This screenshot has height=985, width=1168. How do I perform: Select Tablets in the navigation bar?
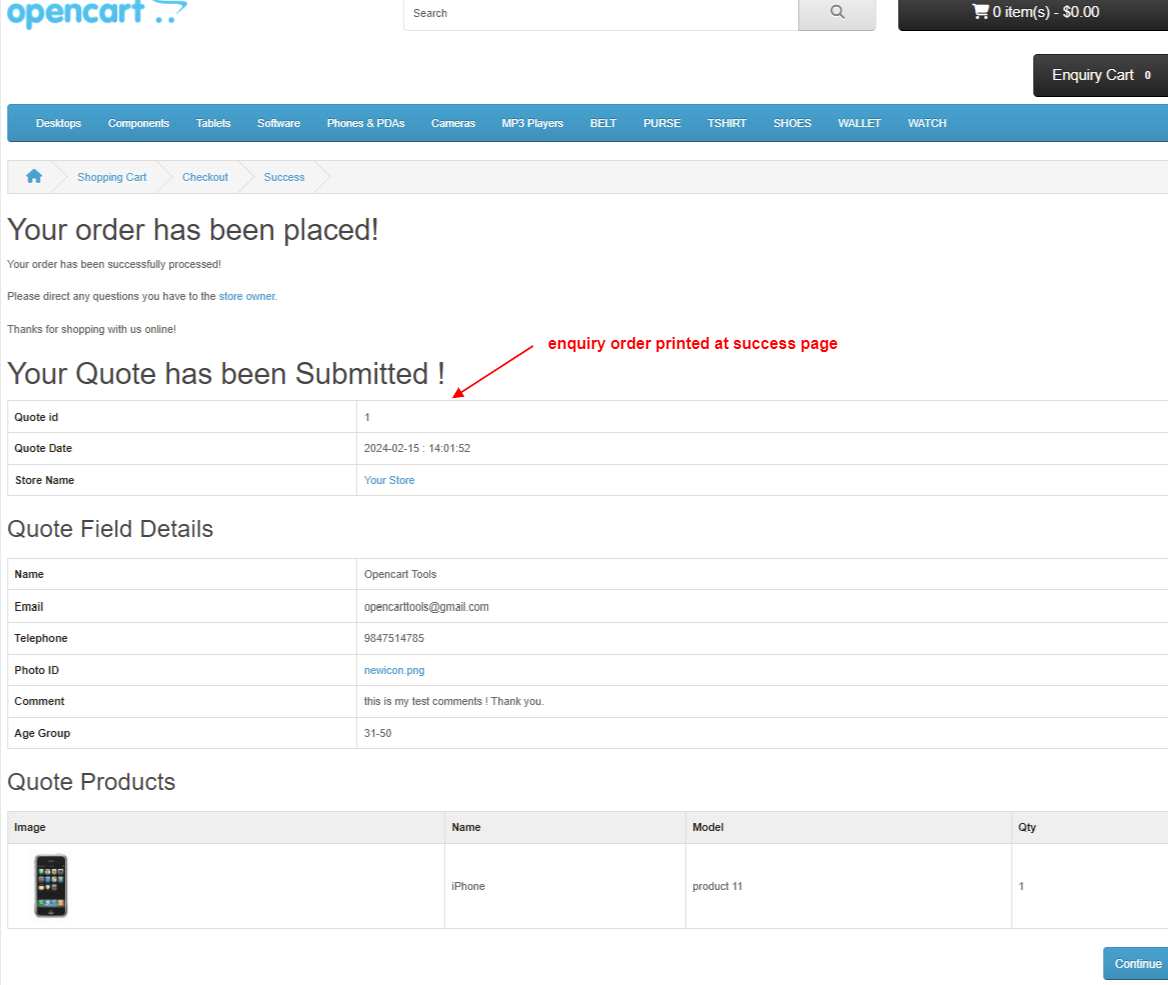point(213,124)
